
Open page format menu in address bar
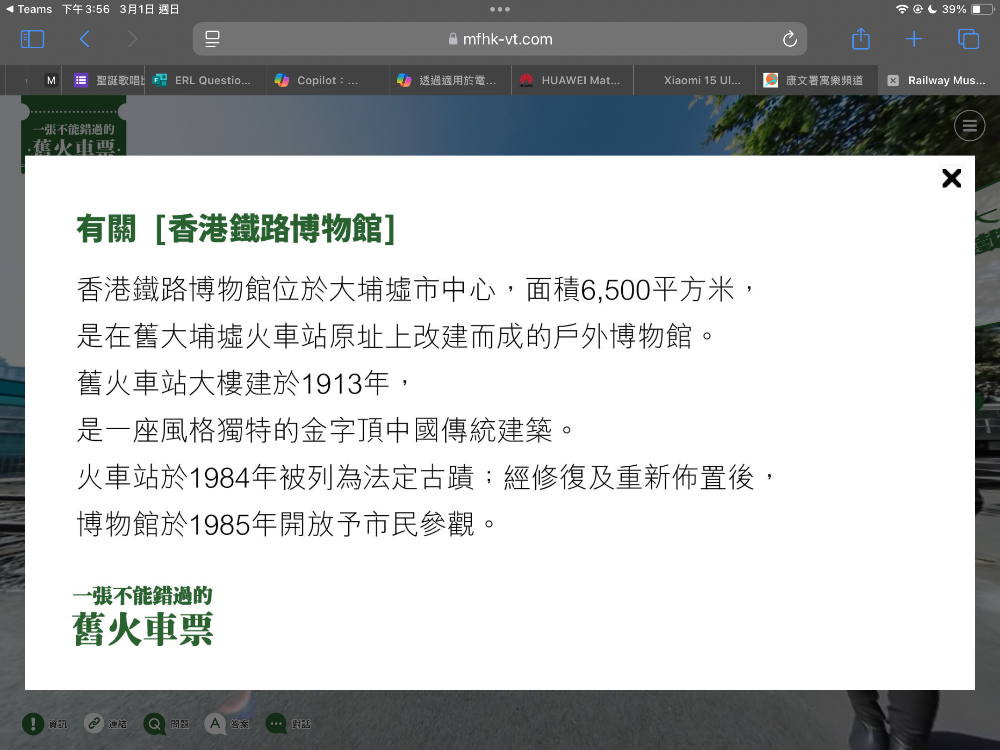(x=212, y=39)
